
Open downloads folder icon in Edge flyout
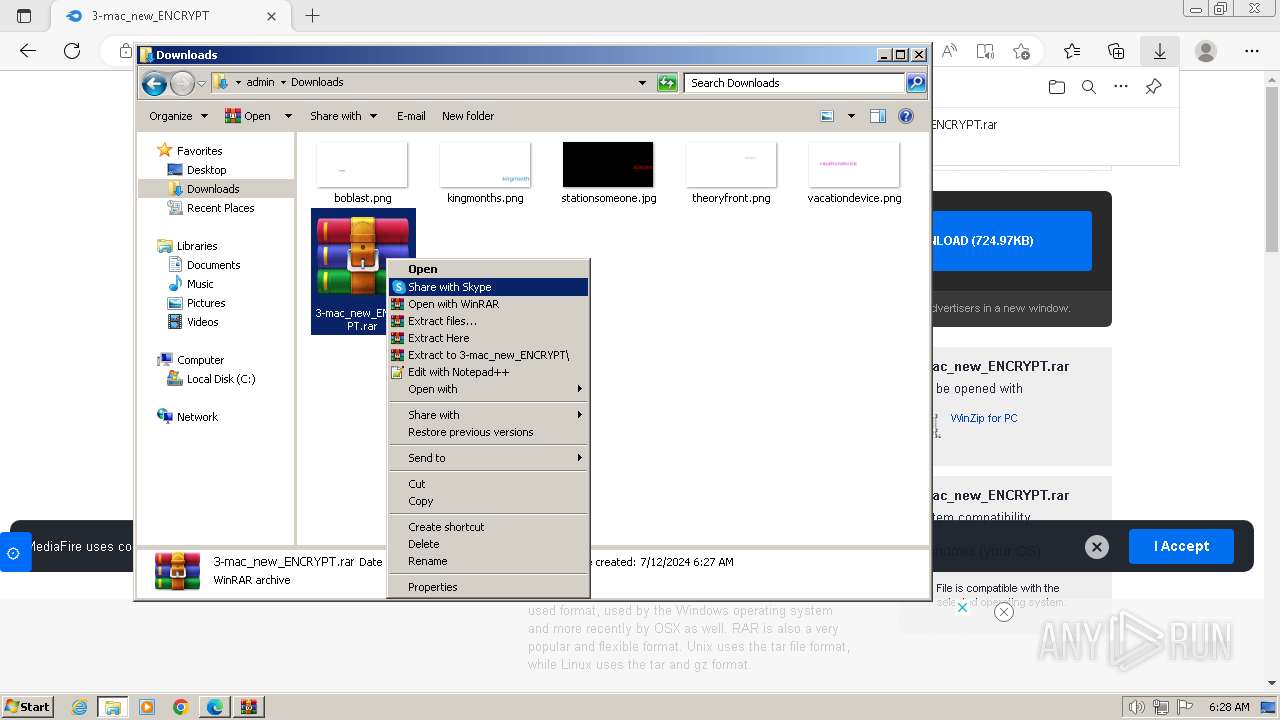pyautogui.click(x=1057, y=87)
